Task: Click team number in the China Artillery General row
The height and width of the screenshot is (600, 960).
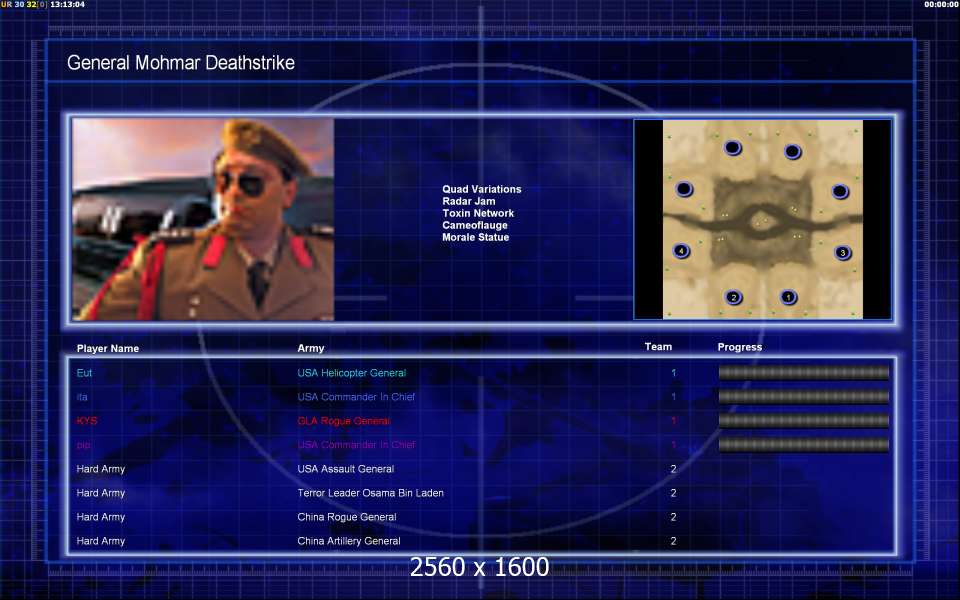Action: 673,541
